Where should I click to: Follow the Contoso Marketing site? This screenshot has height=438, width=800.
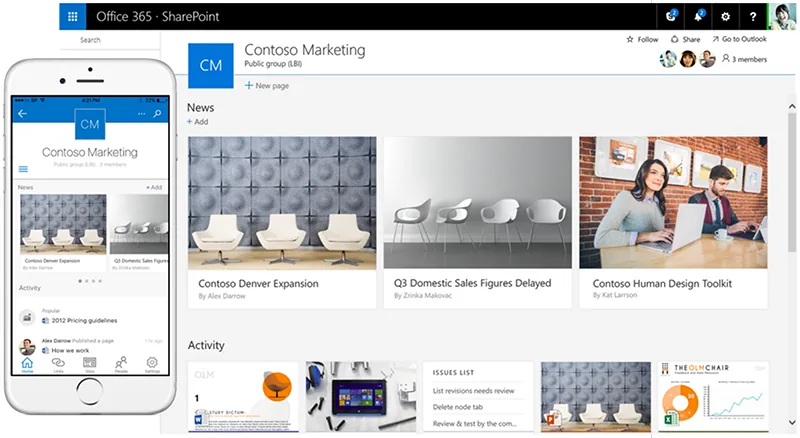(x=642, y=39)
